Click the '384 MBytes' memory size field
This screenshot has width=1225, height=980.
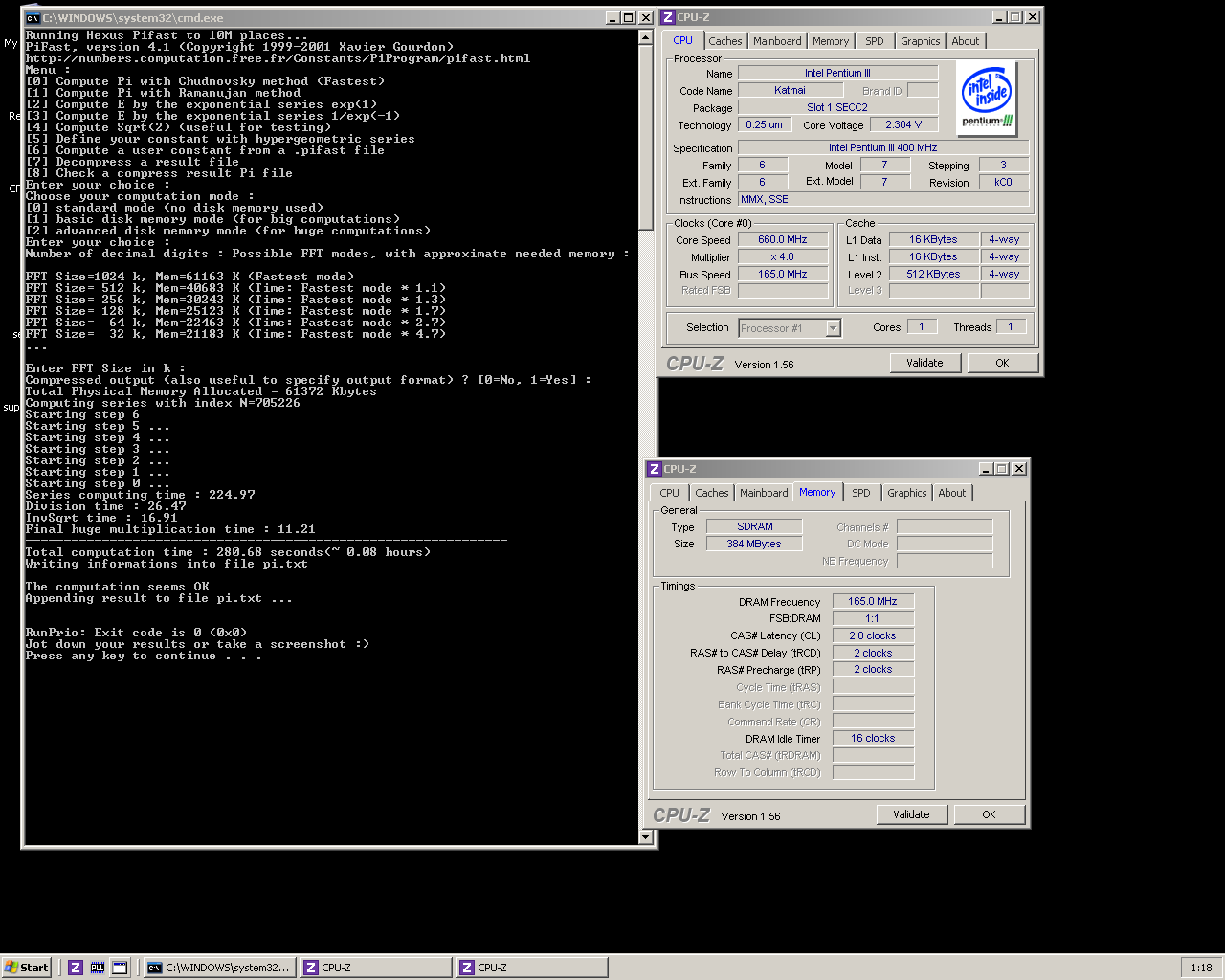click(x=754, y=544)
